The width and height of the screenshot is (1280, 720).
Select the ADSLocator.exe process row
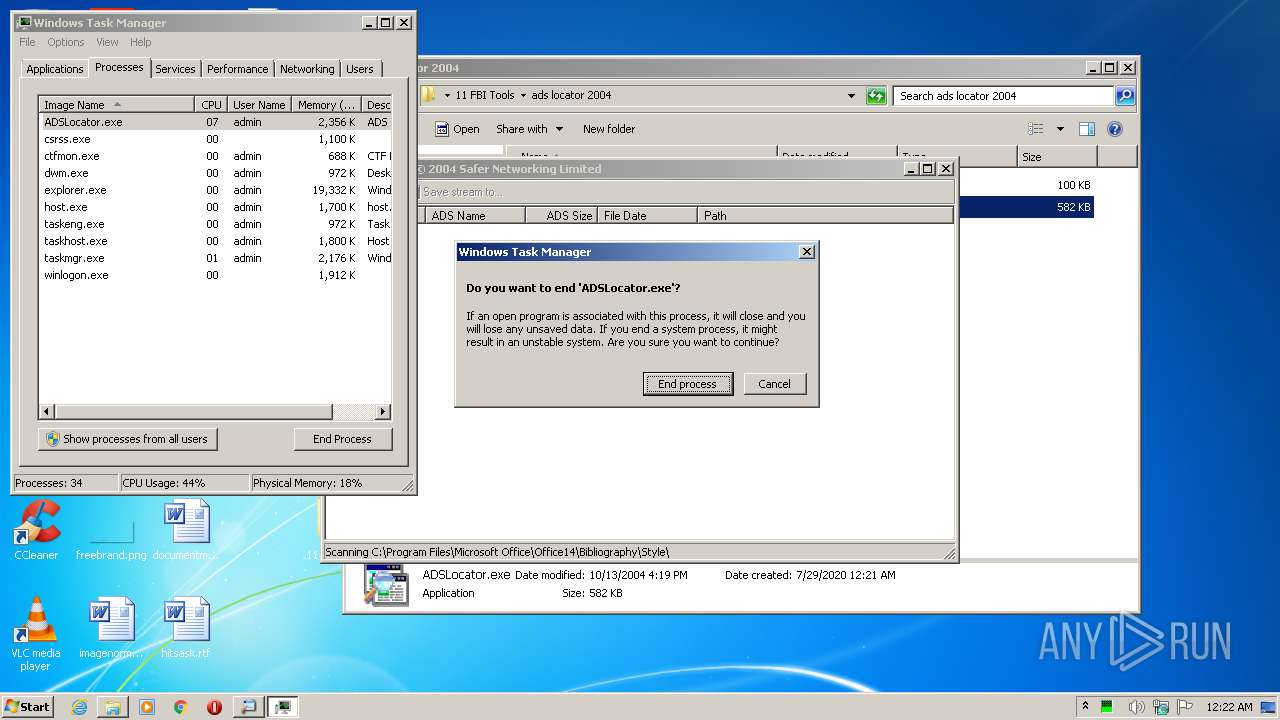point(215,122)
